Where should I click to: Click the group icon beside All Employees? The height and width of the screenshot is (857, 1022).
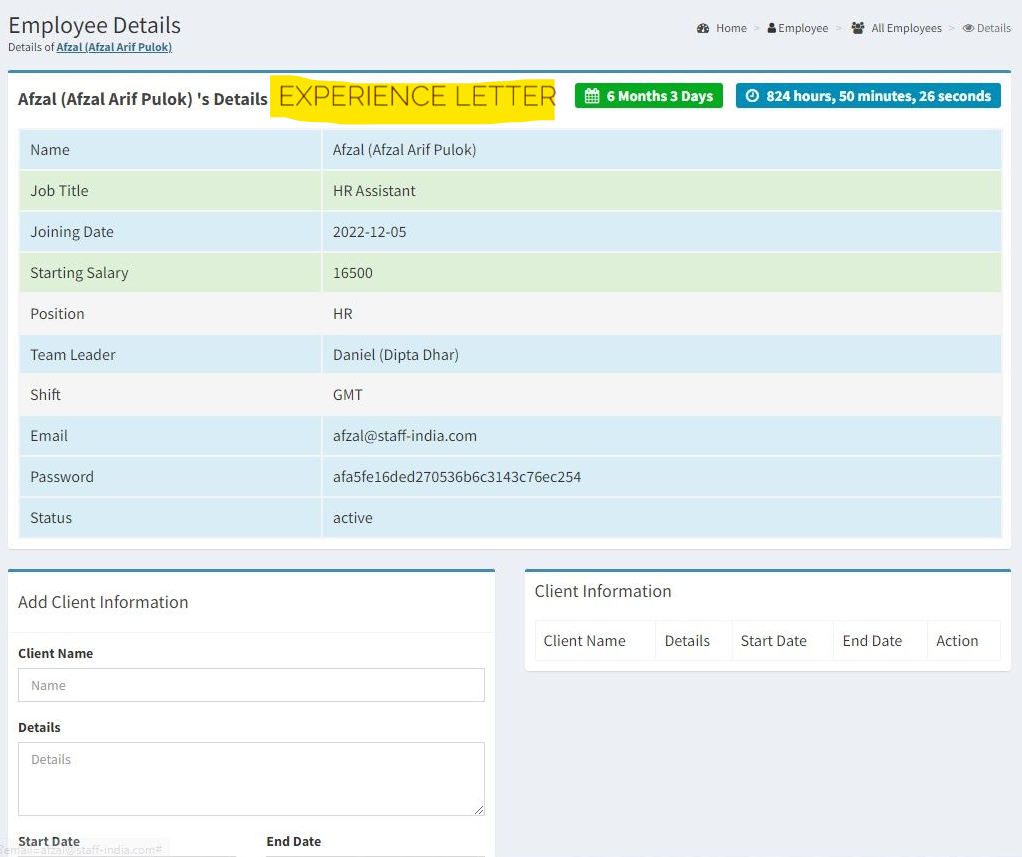coord(858,28)
